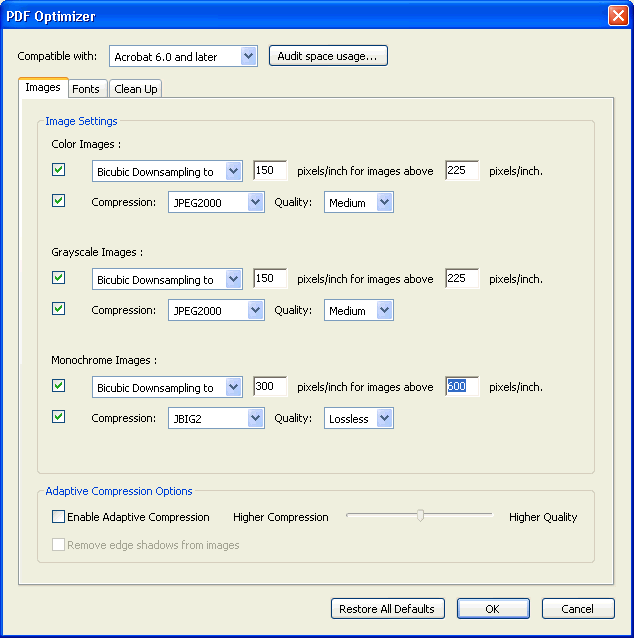Toggle Monochrome Images downsampling checkbox

click(58, 386)
